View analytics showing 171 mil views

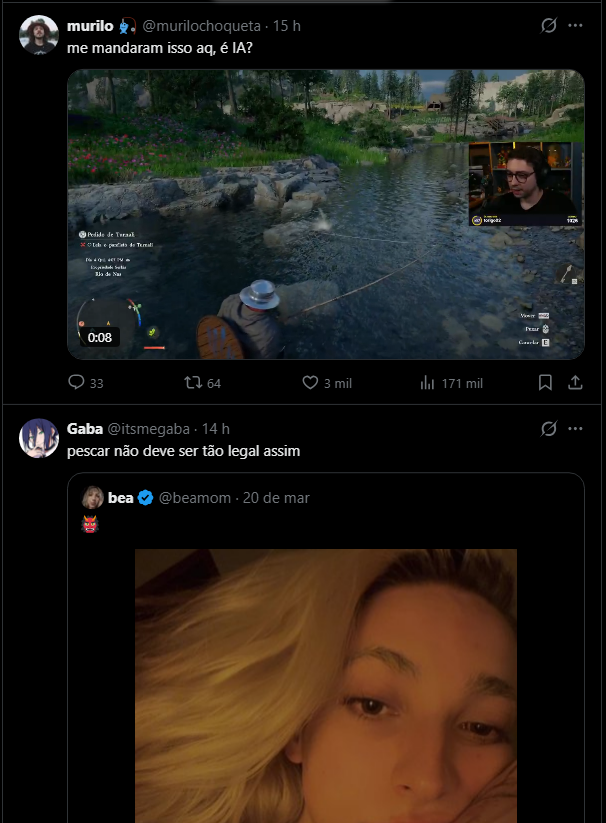tap(451, 383)
